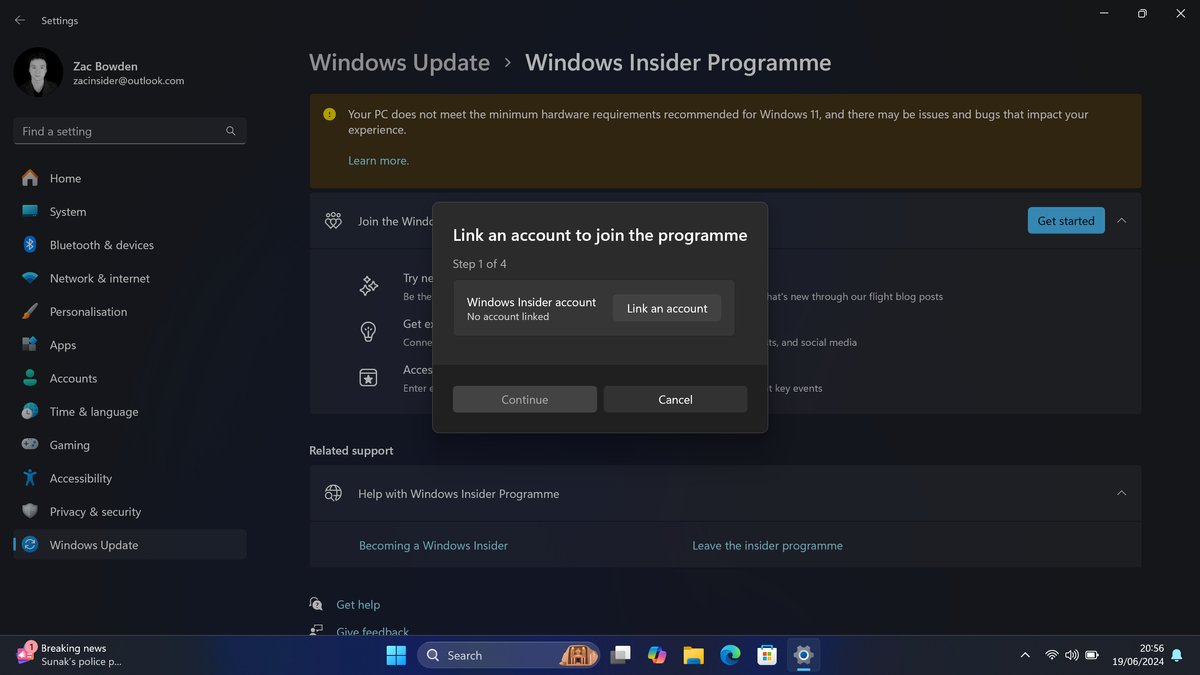The image size is (1200, 675).
Task: Click the Personalisation paintbrush icon
Action: click(30, 311)
